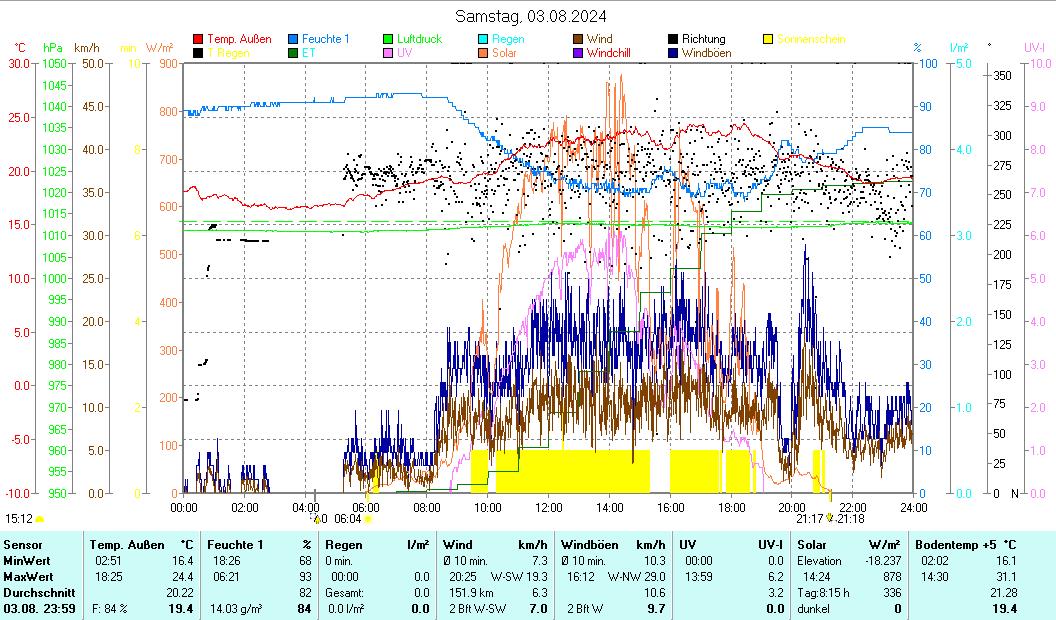Click the 15:12 marker at bottom left
This screenshot has width=1056, height=620.
19,519
